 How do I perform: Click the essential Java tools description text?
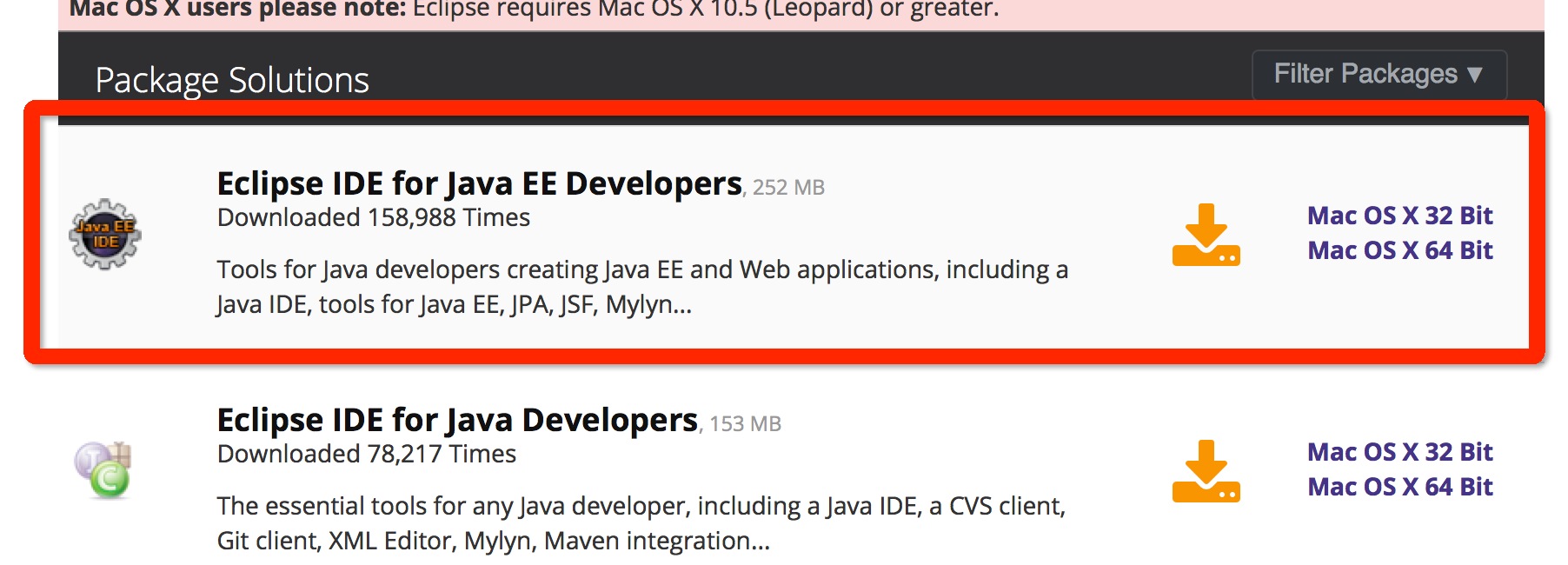point(641,523)
